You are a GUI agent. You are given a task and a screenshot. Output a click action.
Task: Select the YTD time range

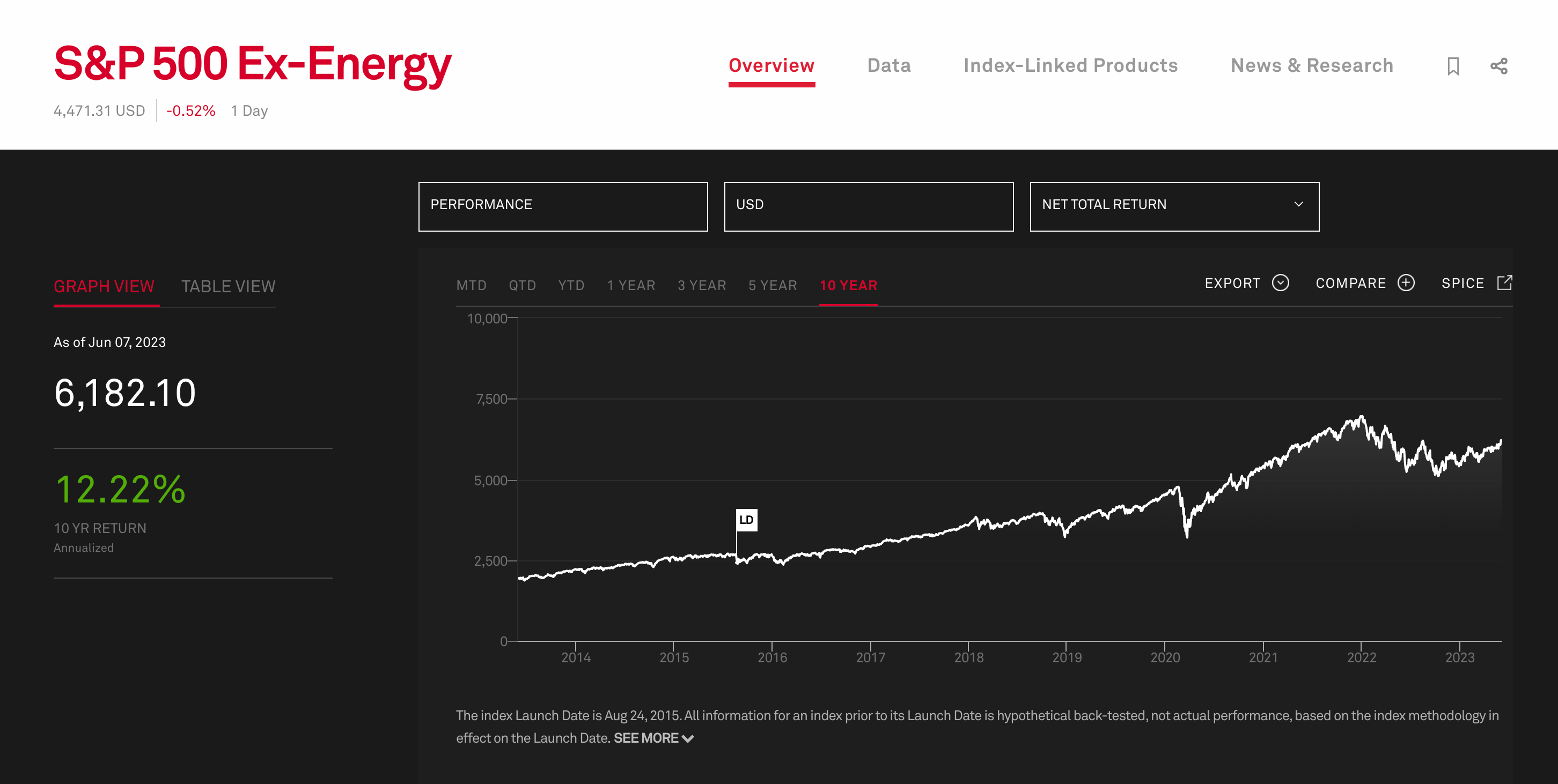pos(571,285)
